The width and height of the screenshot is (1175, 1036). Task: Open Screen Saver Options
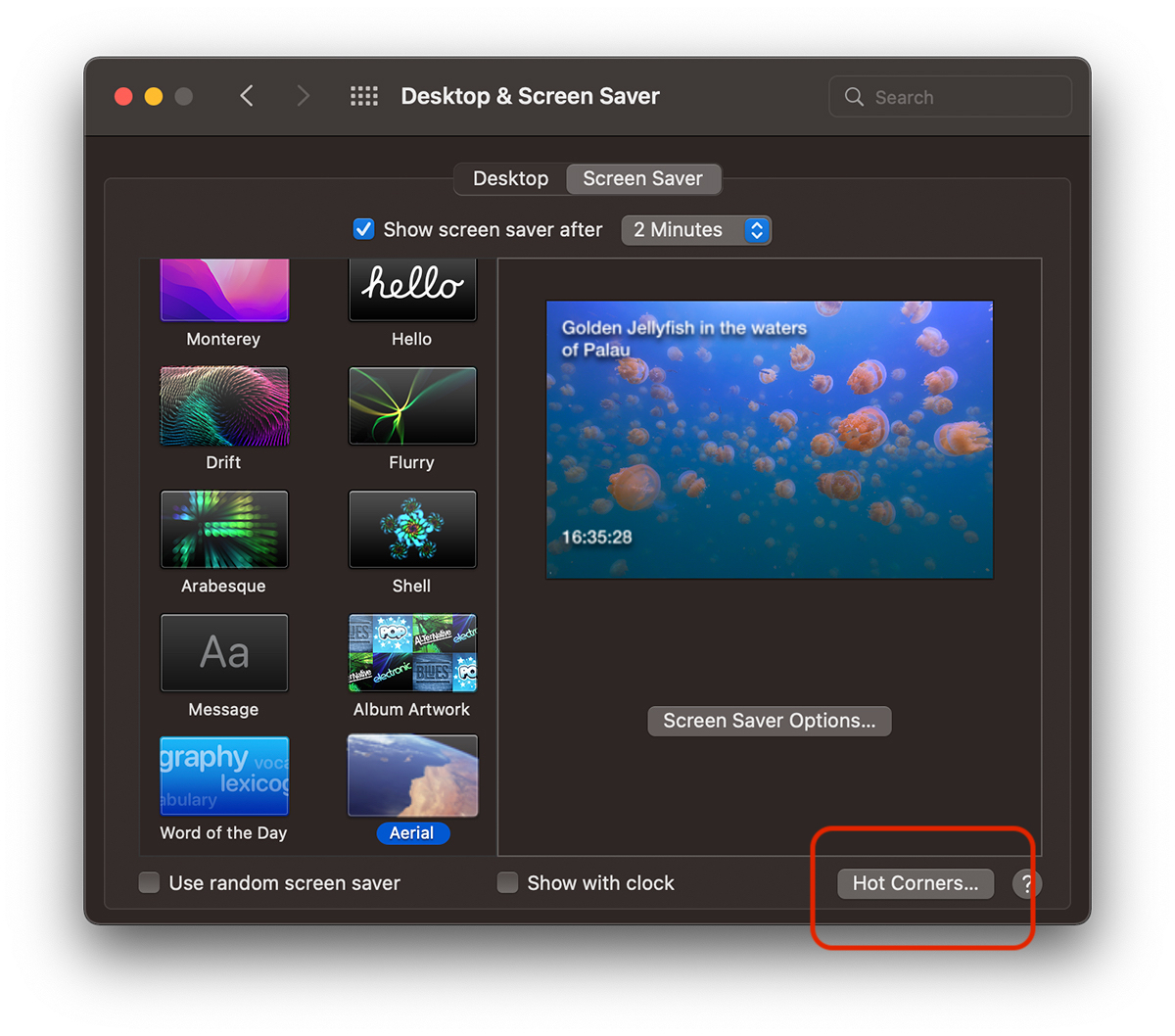click(769, 721)
